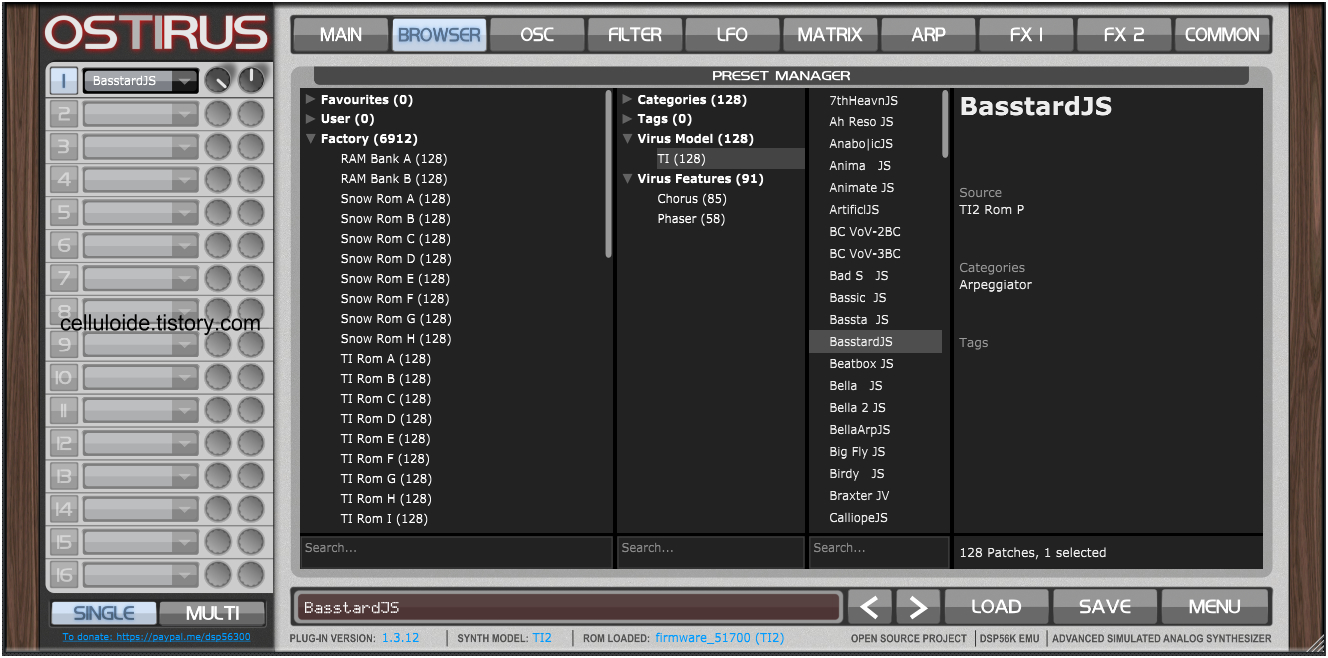Select the BellaArpJS patch
This screenshot has width=1328, height=658.
[860, 430]
